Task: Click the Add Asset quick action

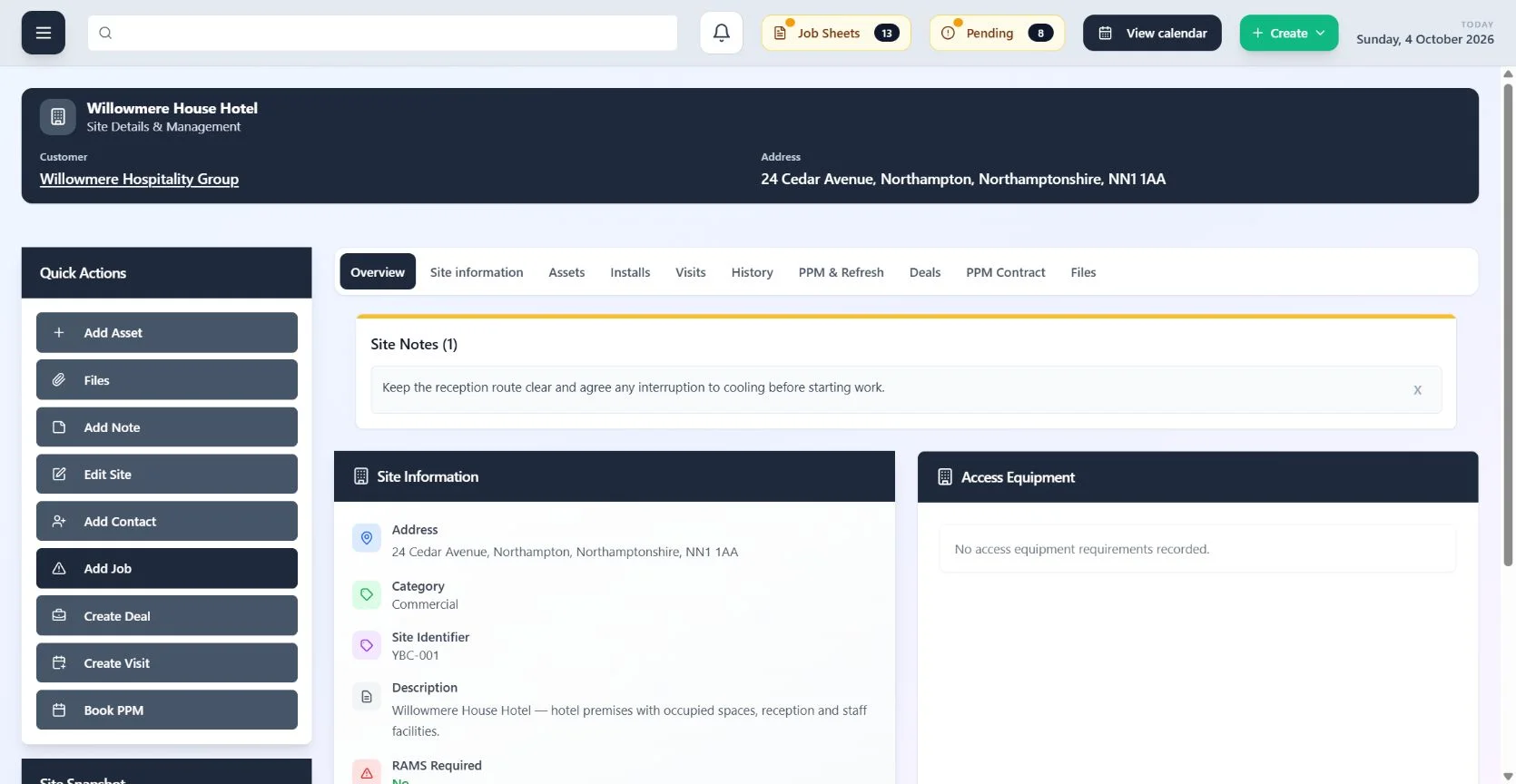Action: click(x=167, y=332)
